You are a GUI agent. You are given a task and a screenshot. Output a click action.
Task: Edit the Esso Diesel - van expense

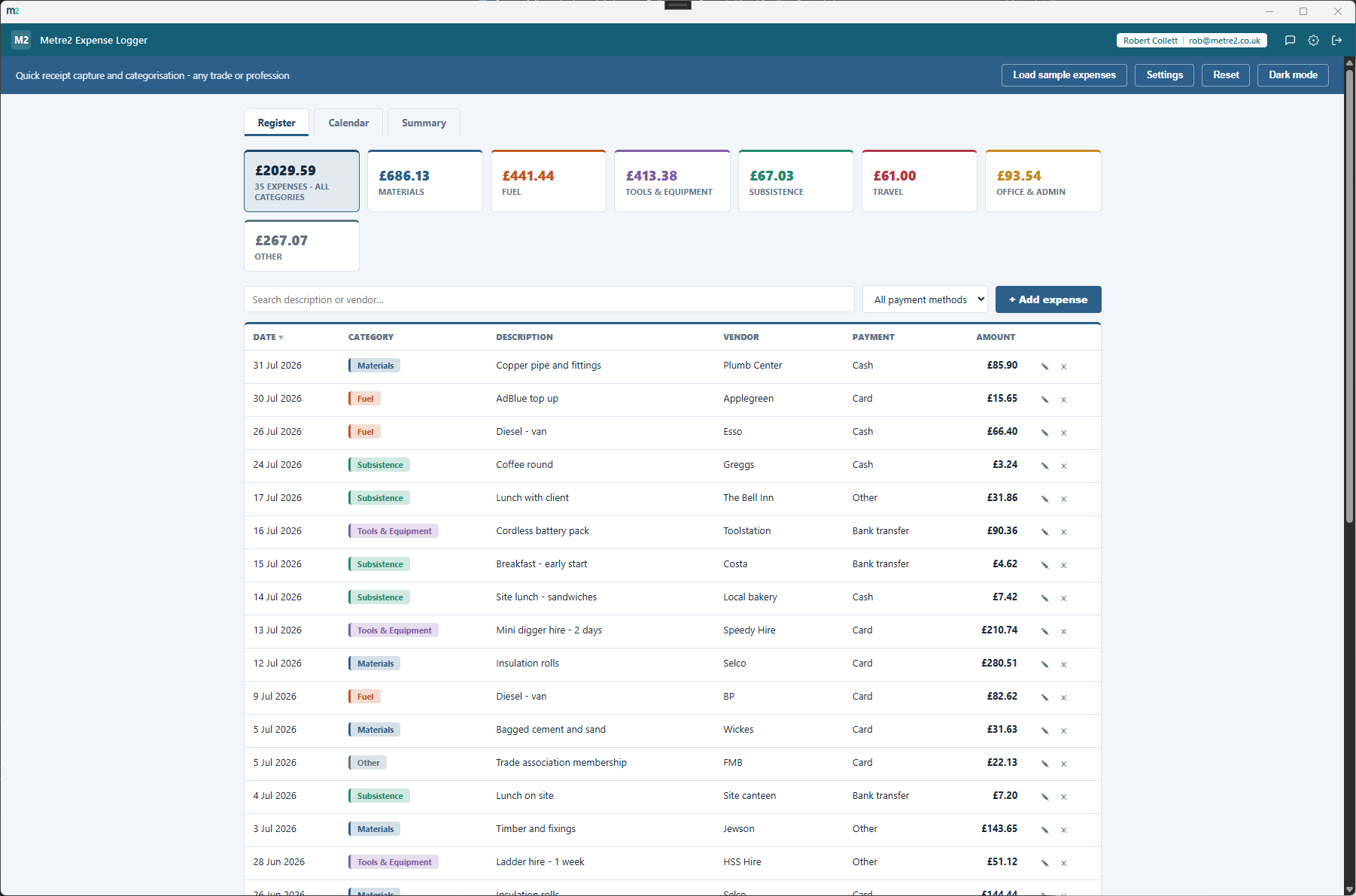click(1044, 433)
